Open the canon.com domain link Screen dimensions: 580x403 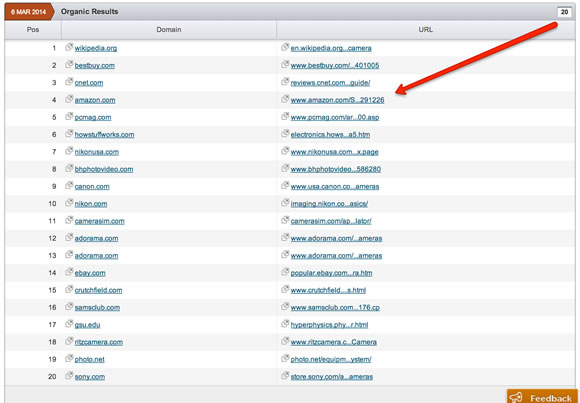coord(92,187)
